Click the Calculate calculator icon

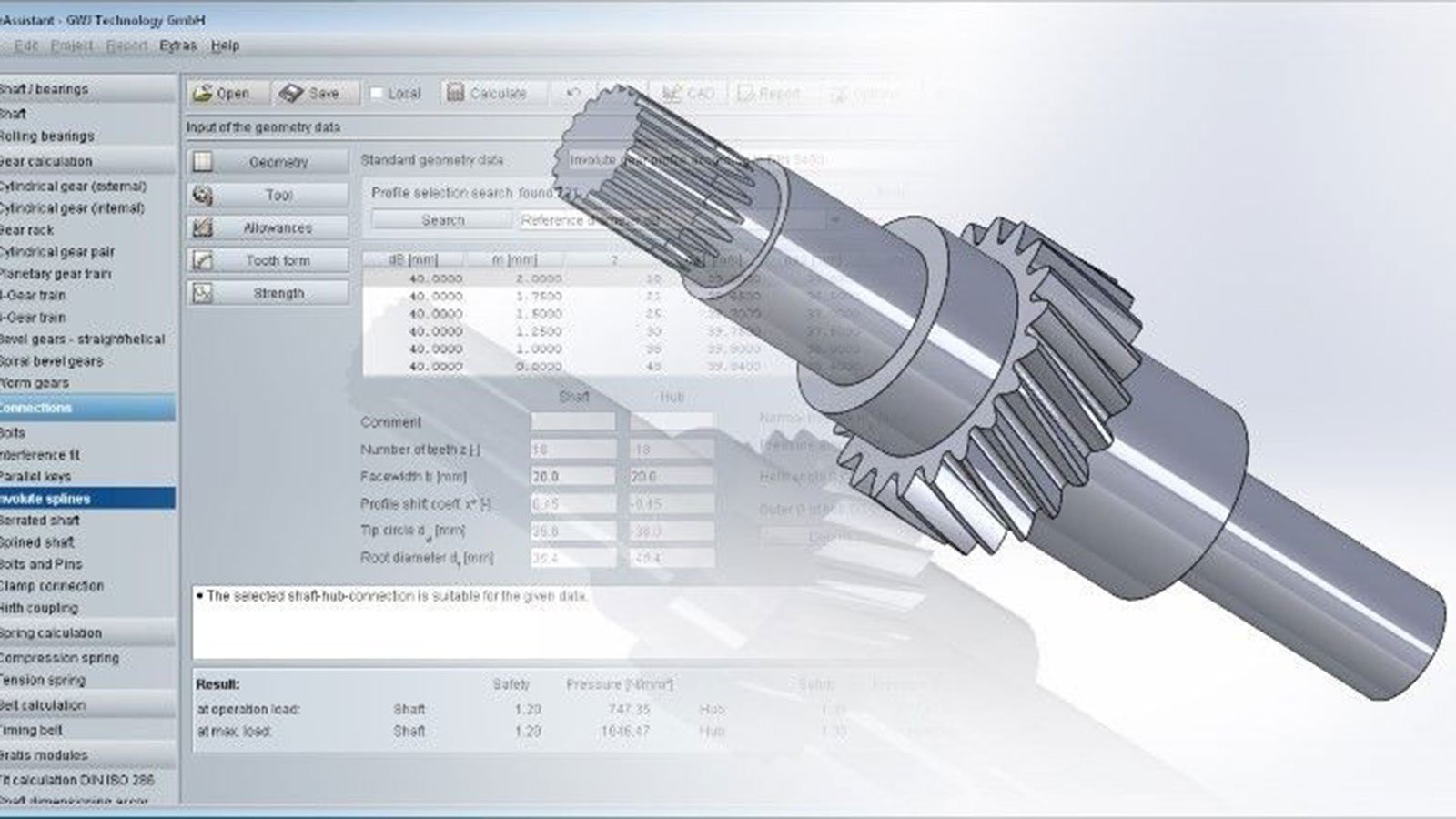click(456, 93)
